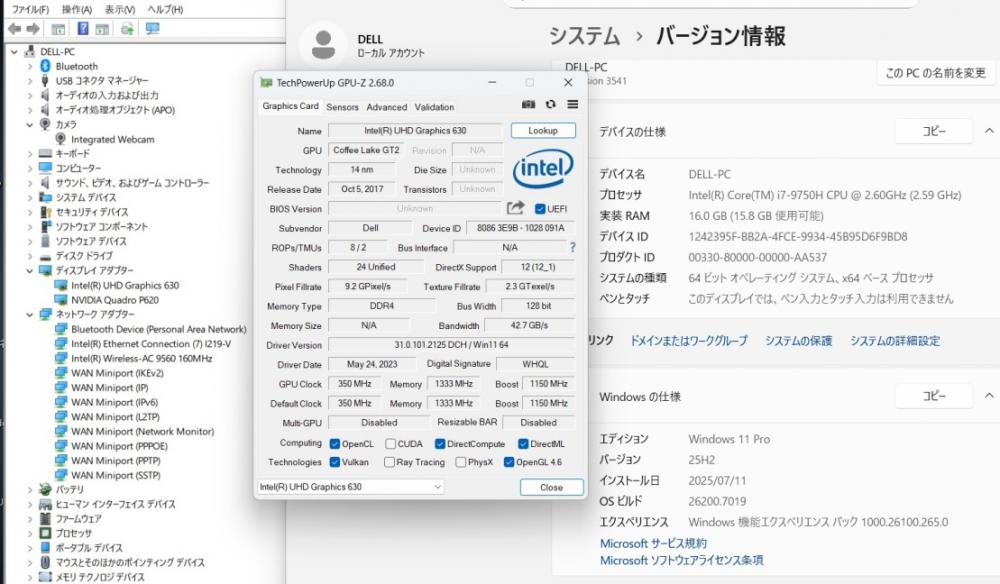Expand the Bluetooth category
This screenshot has height=584, width=1000.
(x=29, y=66)
